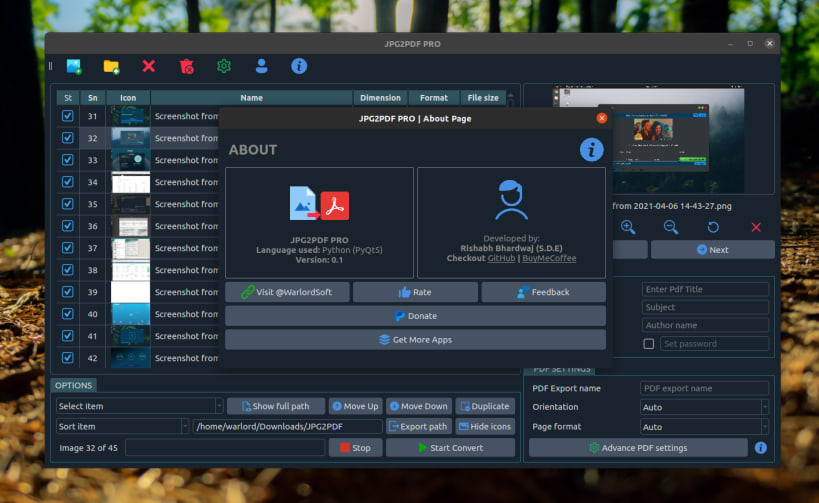Select the thumbnail in row 39

click(x=131, y=292)
